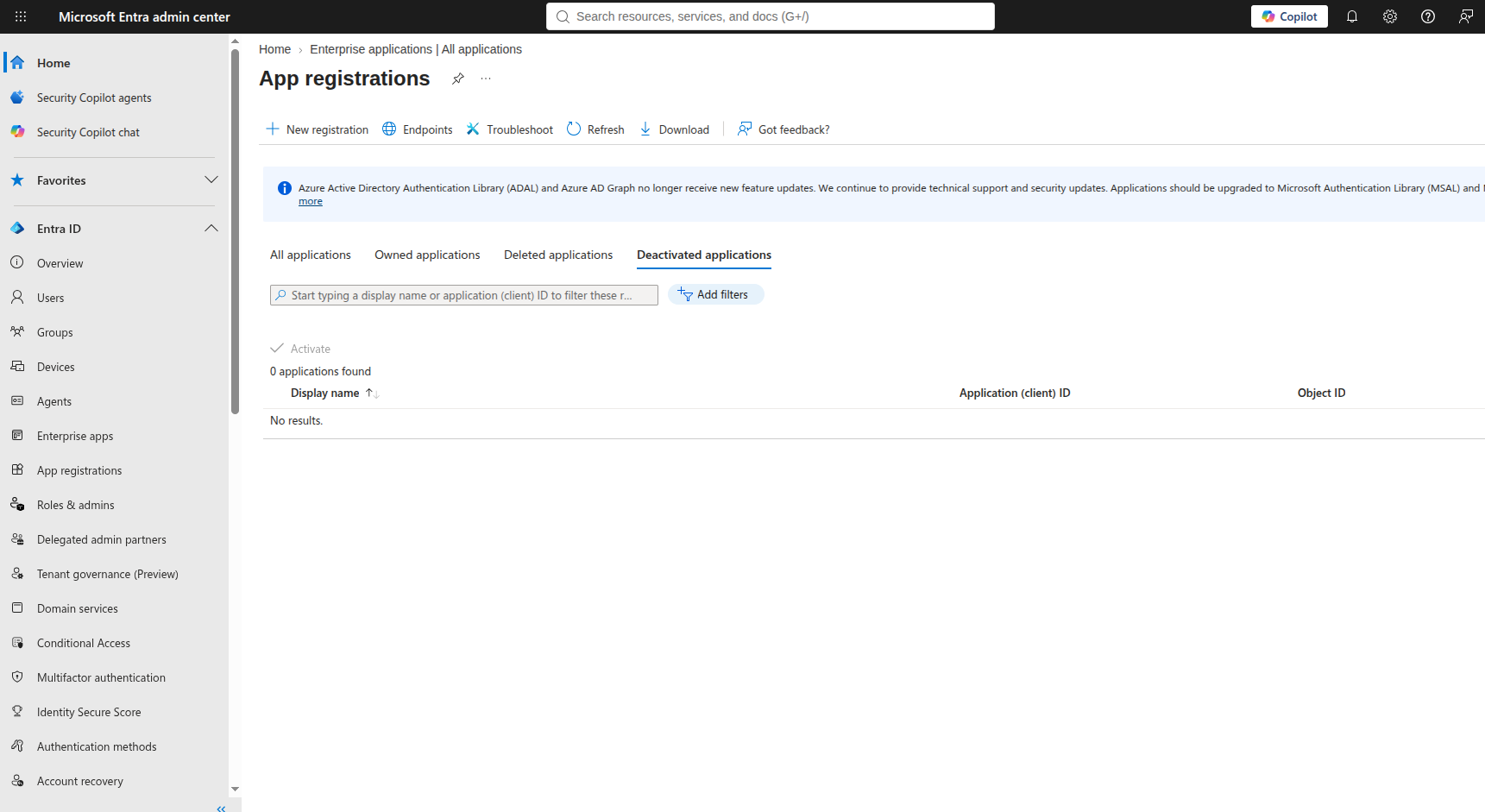Screen dimensions: 1485x812
Task: Click the feedback person icon in header
Action: tap(1466, 16)
